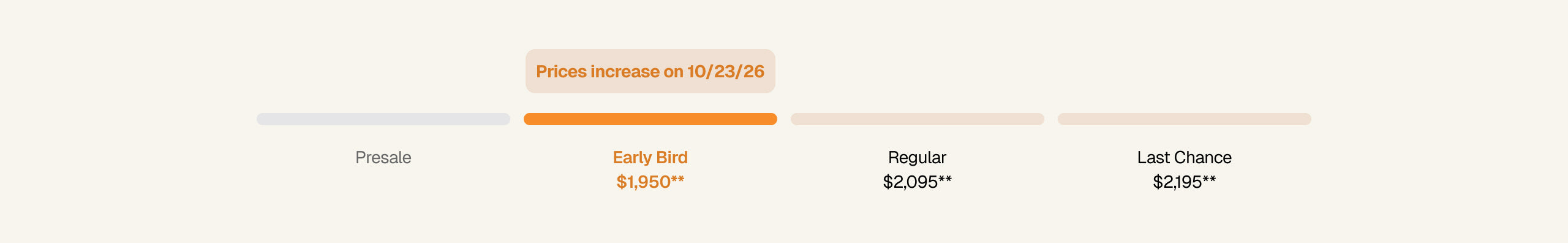1568x243 pixels.
Task: Switch to the Regular tier label
Action: (x=918, y=158)
